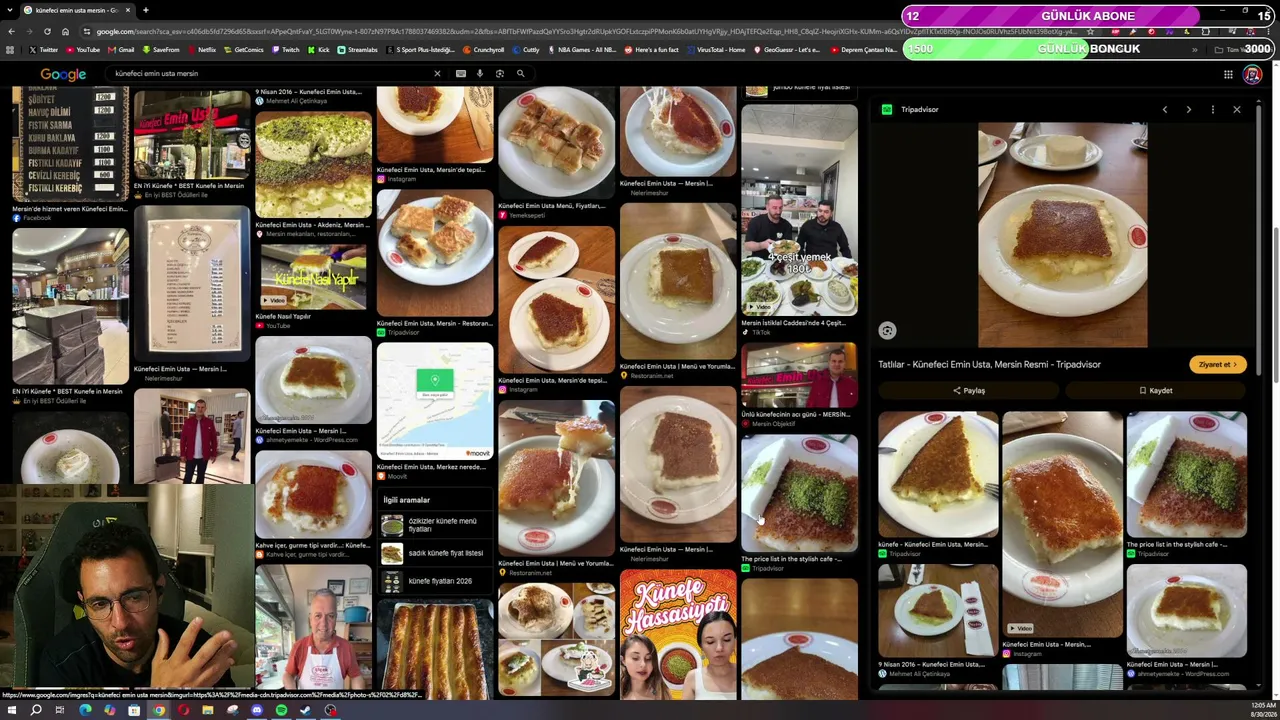1280x720 pixels.
Task: Open the GeoGuessr bookmark
Action: pos(786,50)
